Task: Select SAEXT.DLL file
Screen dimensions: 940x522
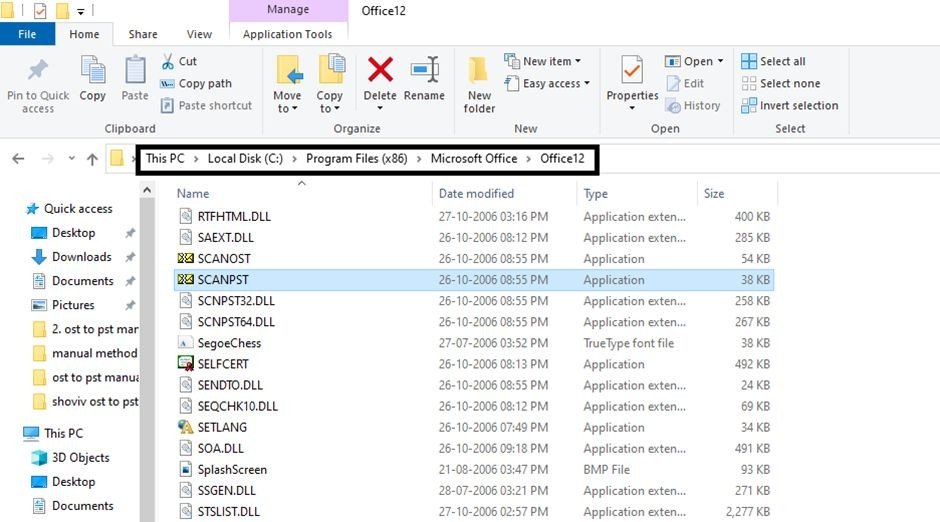Action: [x=474, y=237]
